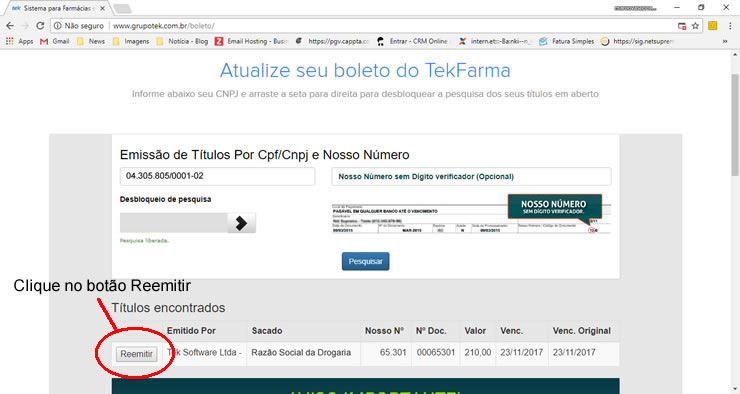Go back with the browser back arrow
Image resolution: width=740 pixels, height=394 pixels.
(10, 26)
